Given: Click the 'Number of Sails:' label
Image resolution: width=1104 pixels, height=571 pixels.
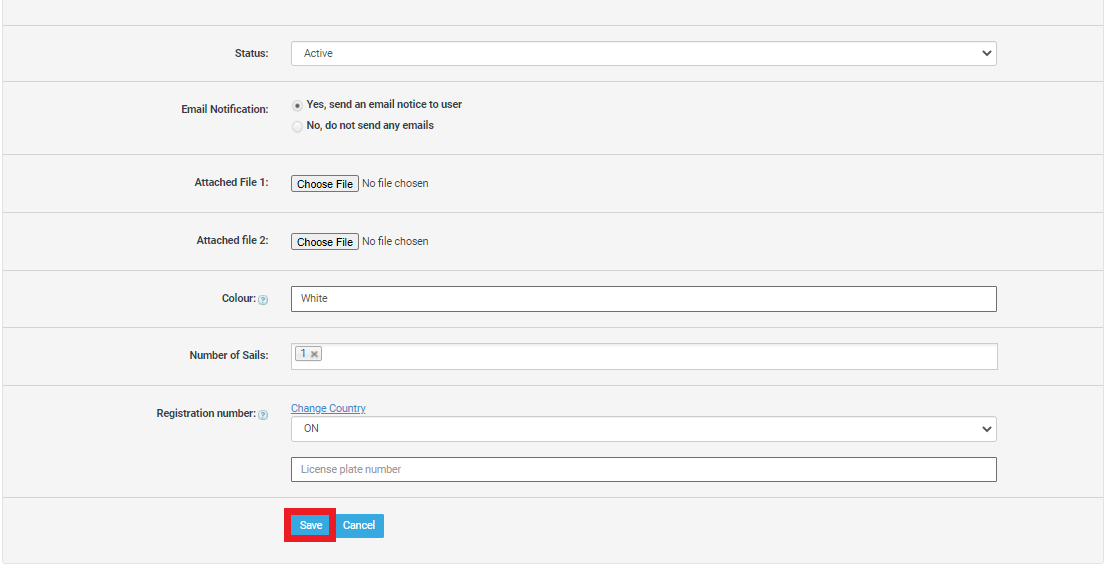Looking at the screenshot, I should 229,356.
